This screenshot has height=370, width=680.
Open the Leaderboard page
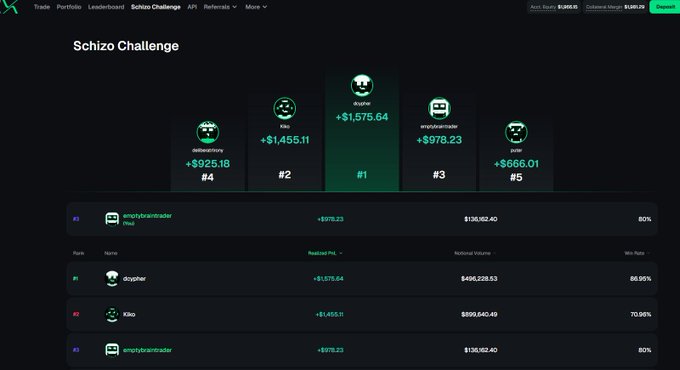(x=106, y=7)
